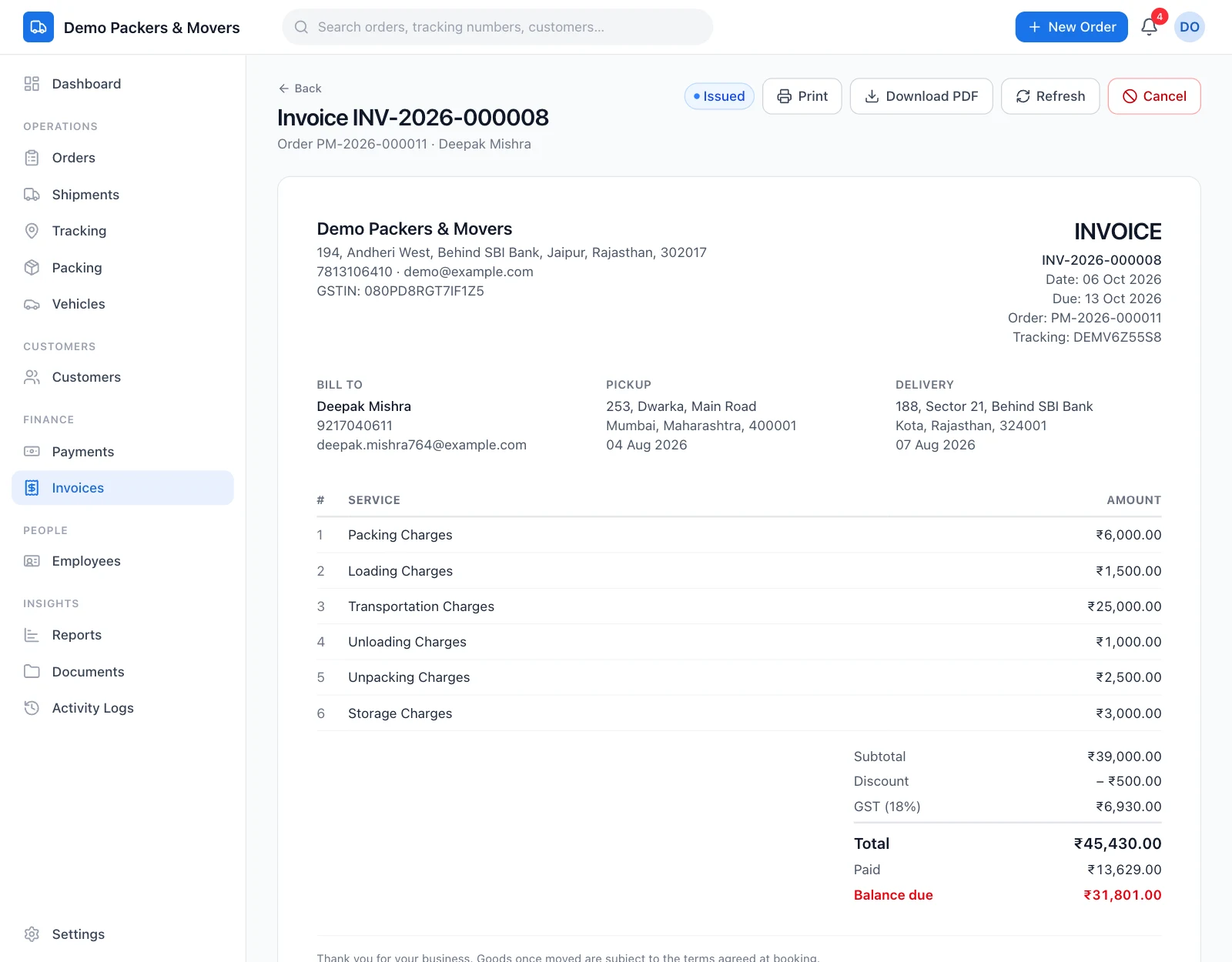Image resolution: width=1232 pixels, height=962 pixels.
Task: Click the Packing box icon
Action: 32,268
